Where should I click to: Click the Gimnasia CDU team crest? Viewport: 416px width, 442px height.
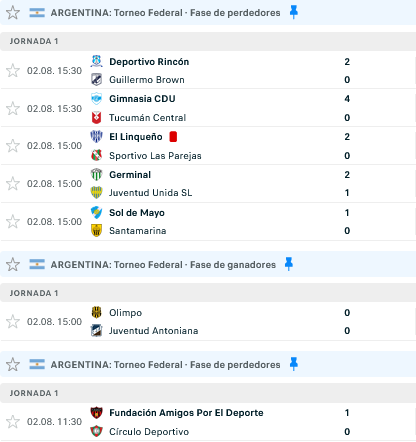(x=96, y=98)
